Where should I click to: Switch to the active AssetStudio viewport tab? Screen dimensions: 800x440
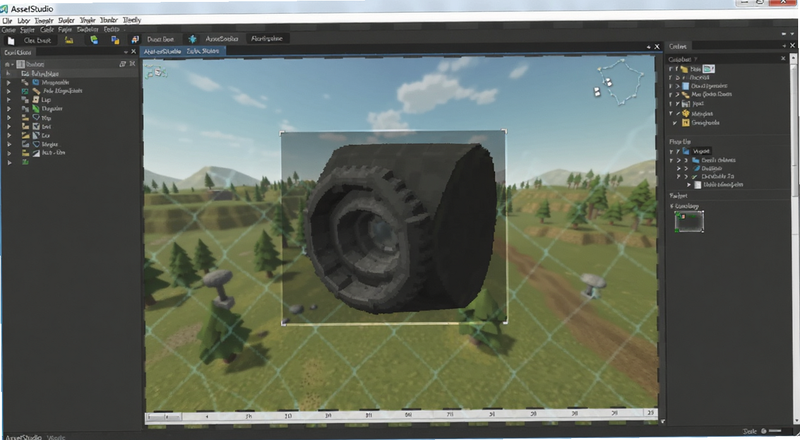coord(162,51)
